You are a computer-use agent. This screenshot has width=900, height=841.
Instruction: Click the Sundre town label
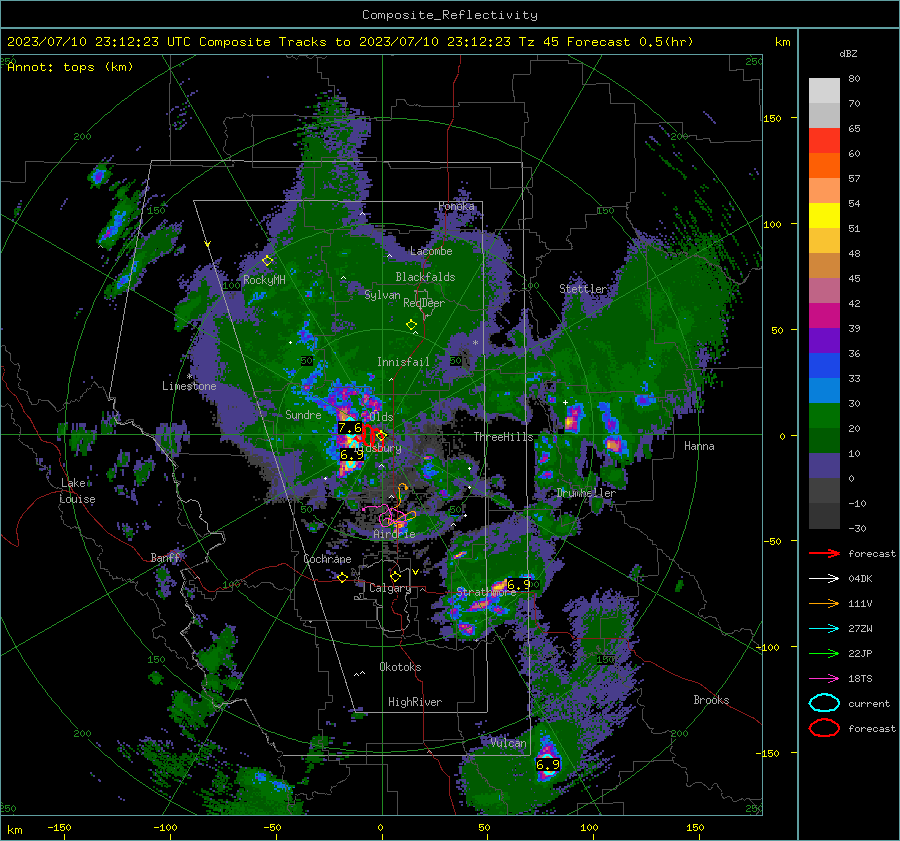[x=303, y=415]
